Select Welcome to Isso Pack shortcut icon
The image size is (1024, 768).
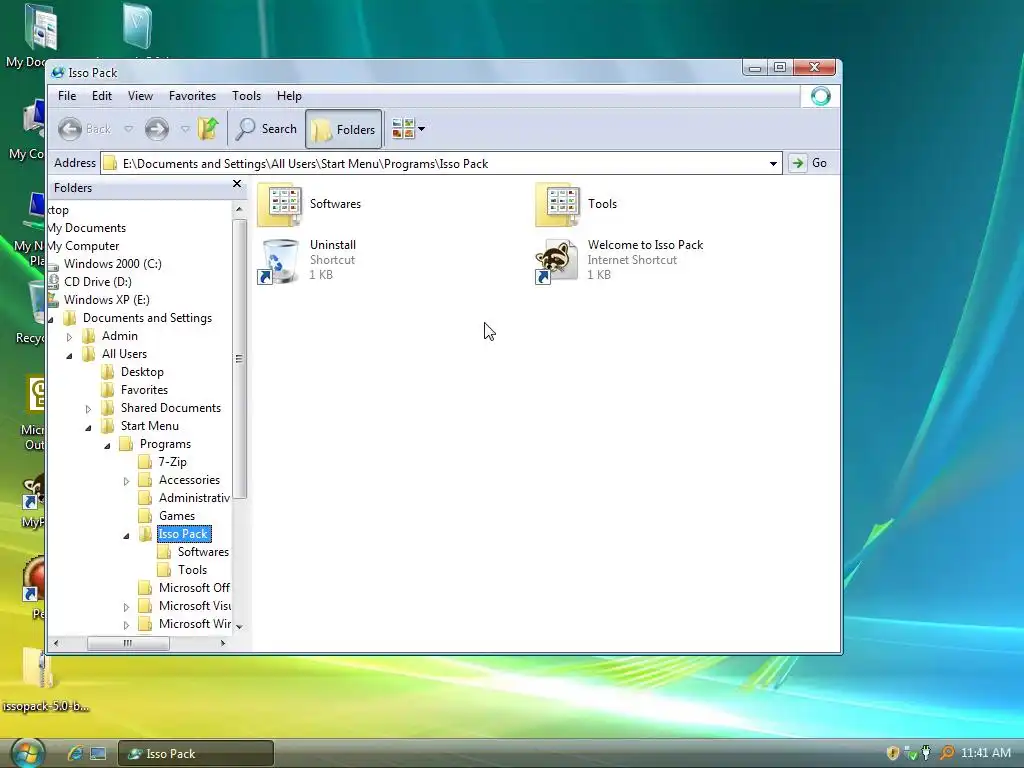point(556,261)
